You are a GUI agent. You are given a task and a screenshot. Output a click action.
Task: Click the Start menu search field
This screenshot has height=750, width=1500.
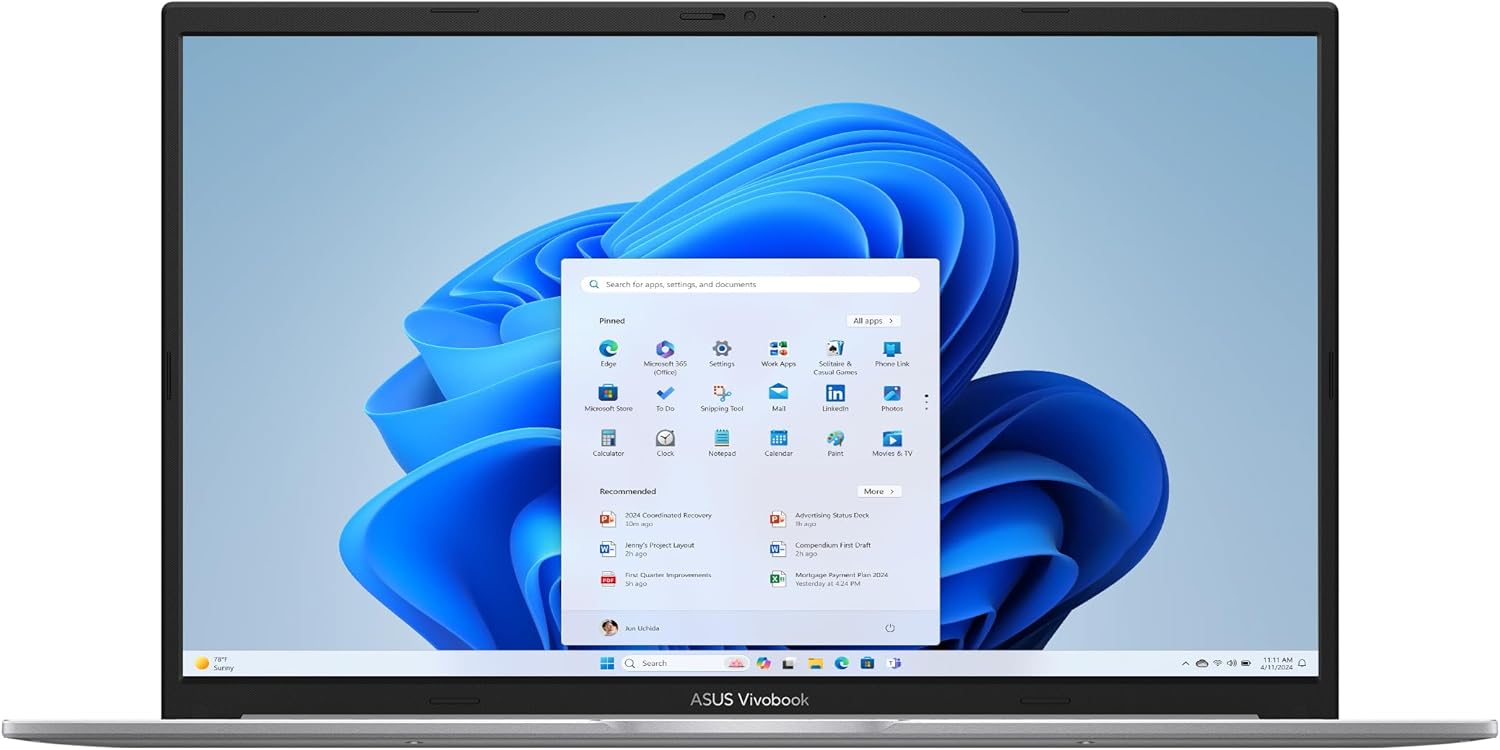click(750, 285)
